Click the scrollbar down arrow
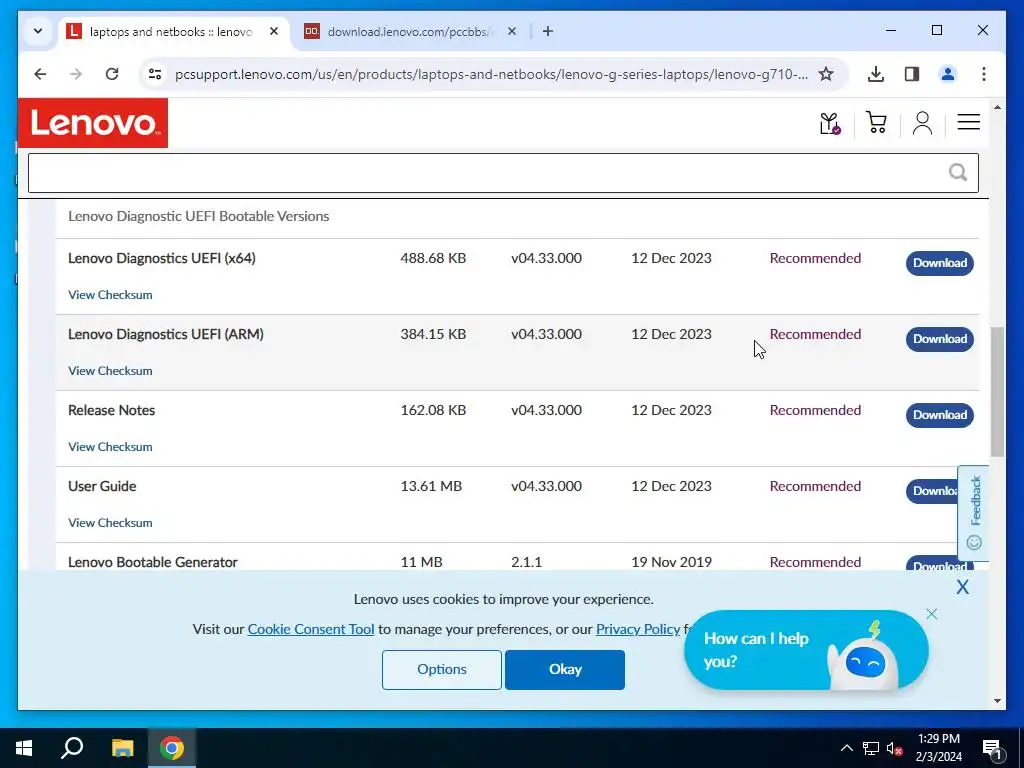 click(997, 701)
